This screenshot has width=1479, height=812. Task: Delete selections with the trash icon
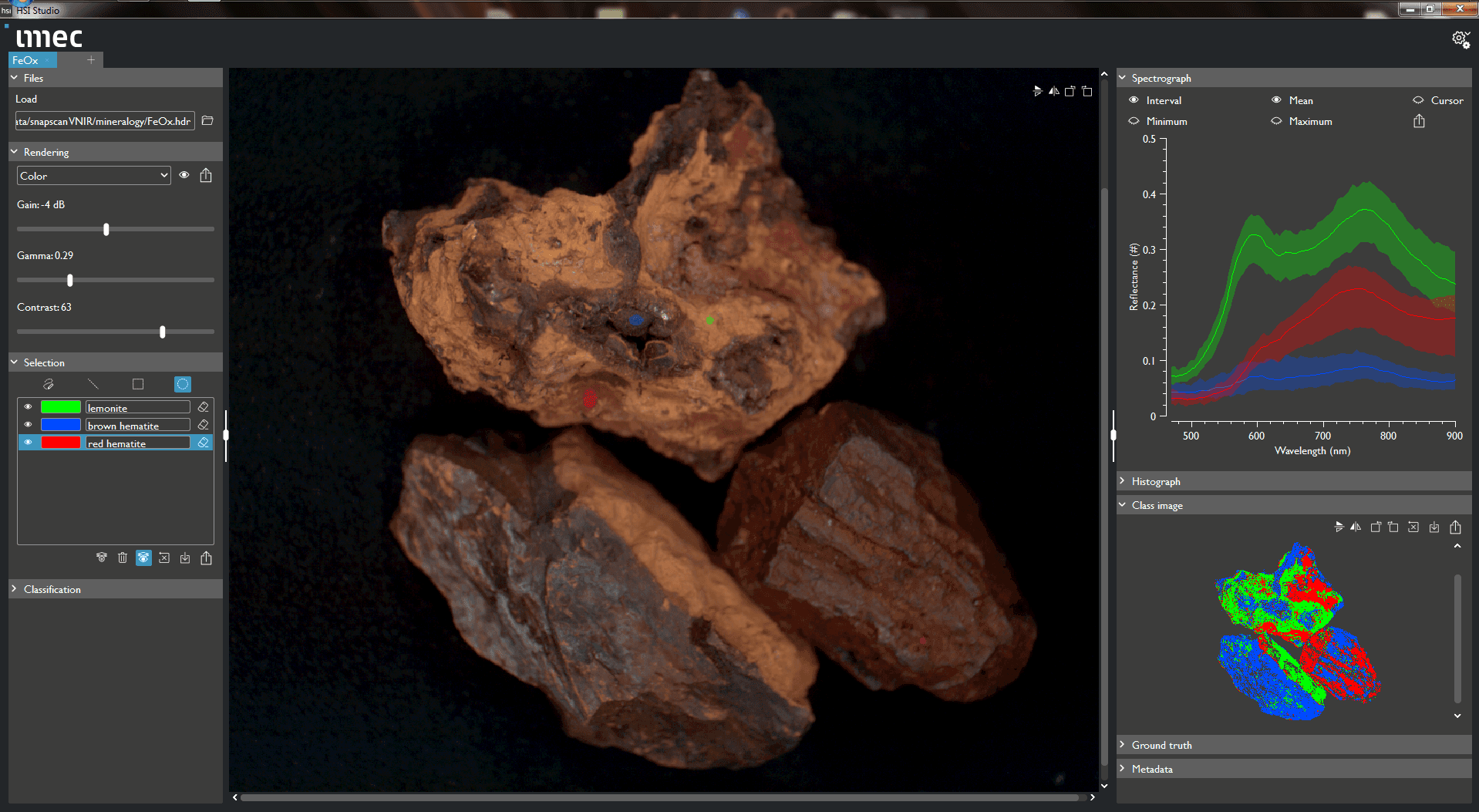point(123,557)
